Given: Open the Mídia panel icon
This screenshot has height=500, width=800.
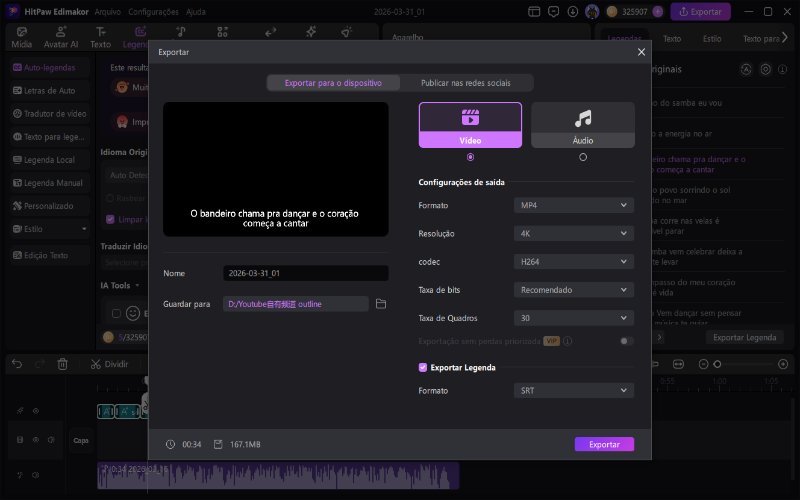Looking at the screenshot, I should 21,37.
